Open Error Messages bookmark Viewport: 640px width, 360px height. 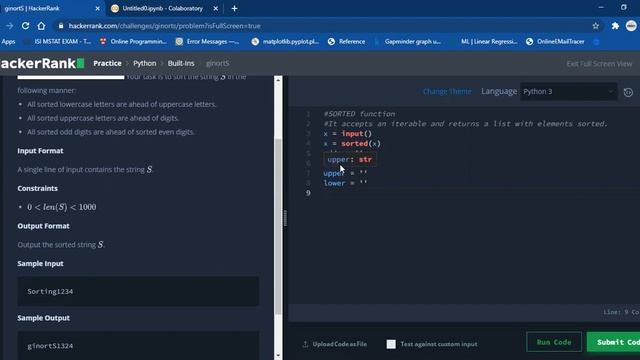click(207, 41)
